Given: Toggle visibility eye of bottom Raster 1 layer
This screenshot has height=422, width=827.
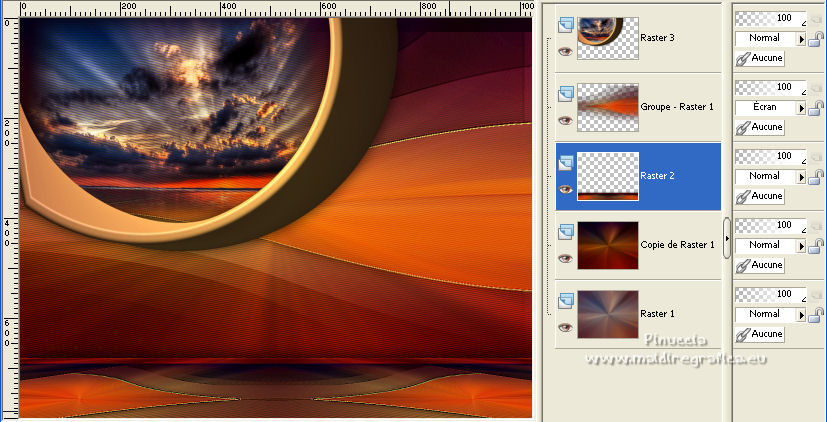Looking at the screenshot, I should (x=565, y=328).
